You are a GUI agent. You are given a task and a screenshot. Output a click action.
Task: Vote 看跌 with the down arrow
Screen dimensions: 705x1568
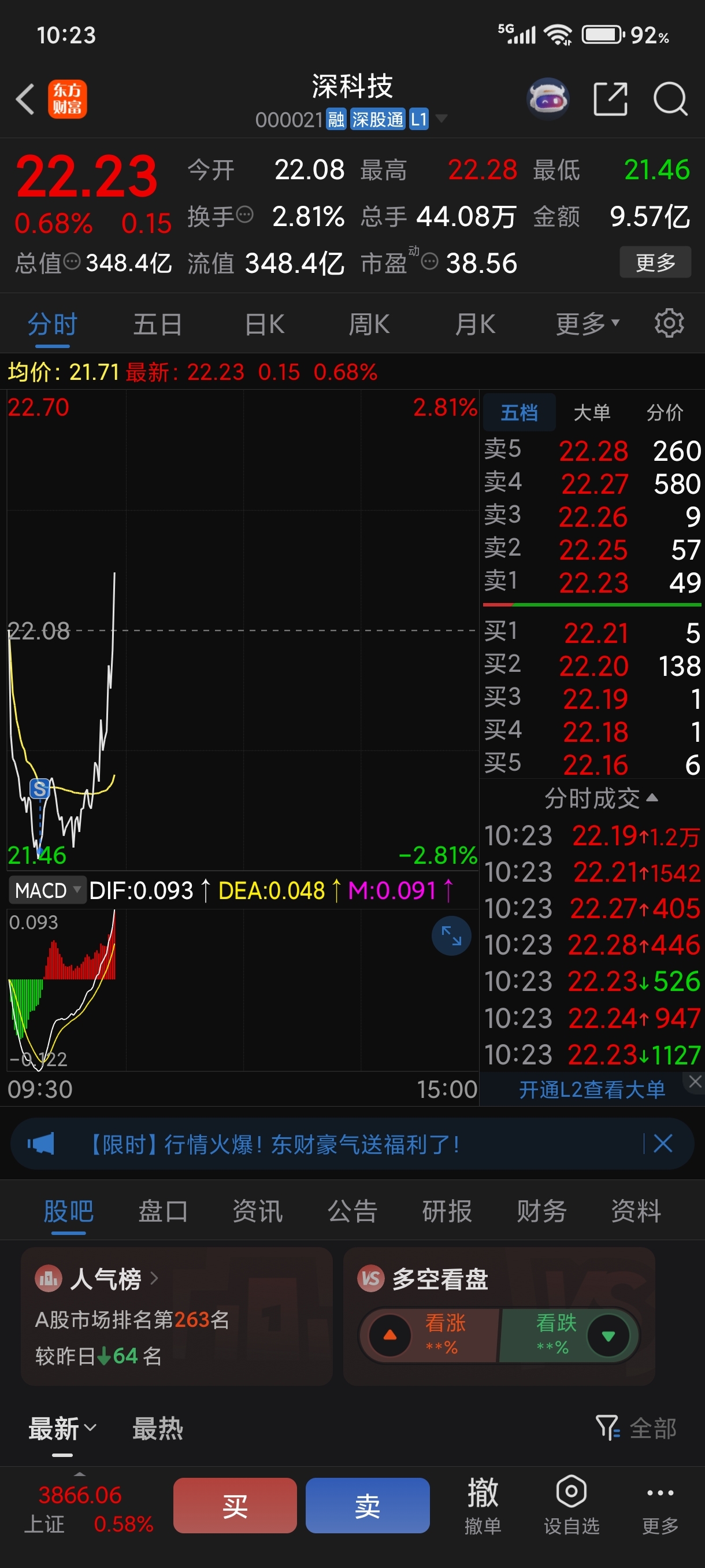pos(608,1336)
